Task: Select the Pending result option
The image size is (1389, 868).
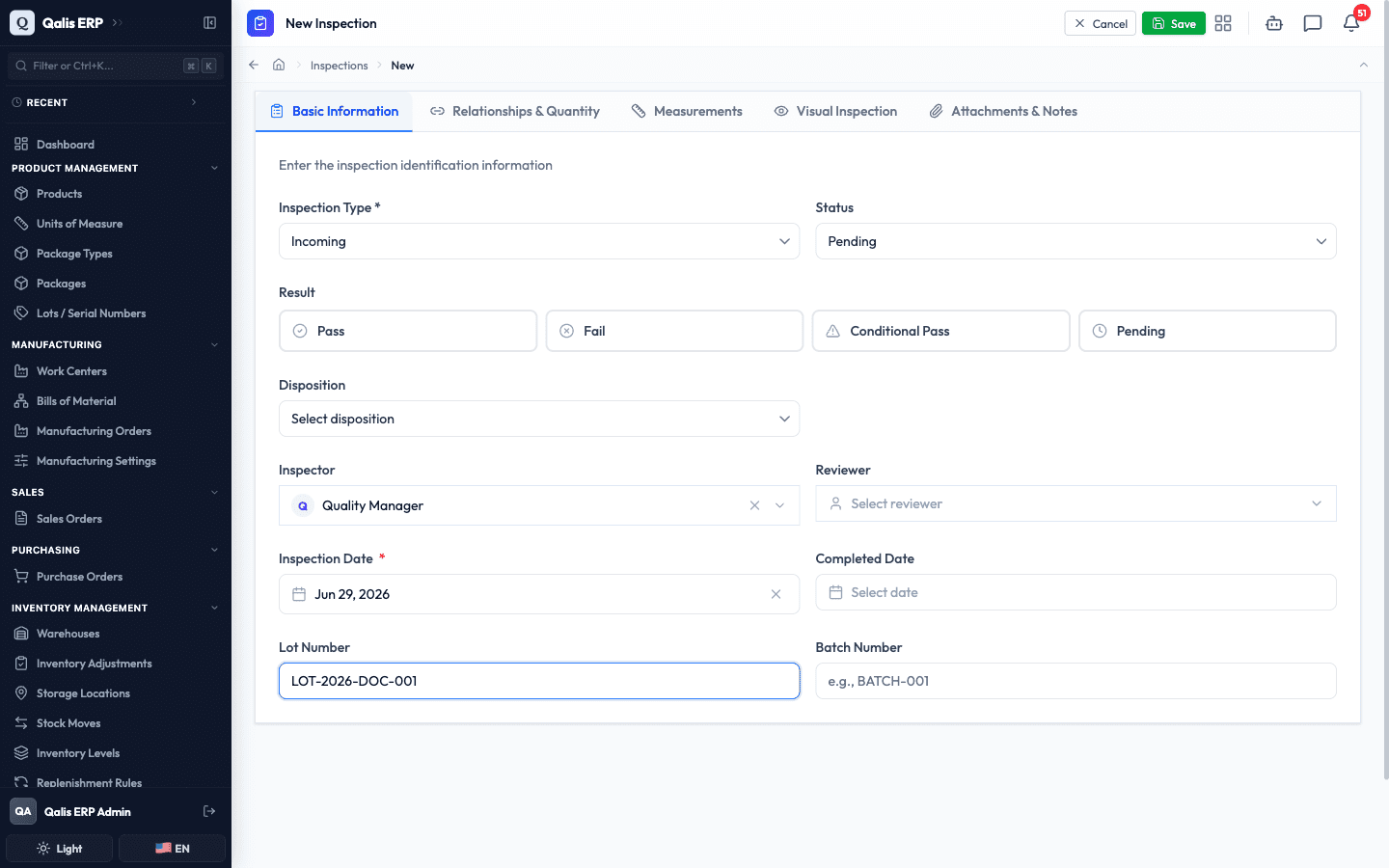Action: 1208,331
